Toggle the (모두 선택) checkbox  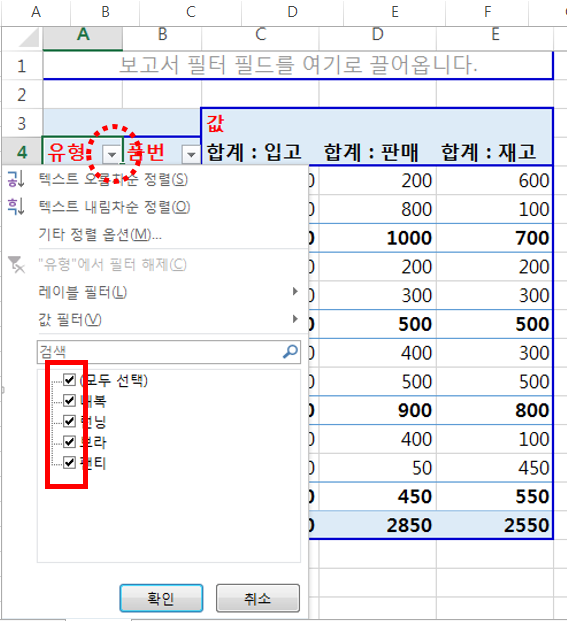70,379
